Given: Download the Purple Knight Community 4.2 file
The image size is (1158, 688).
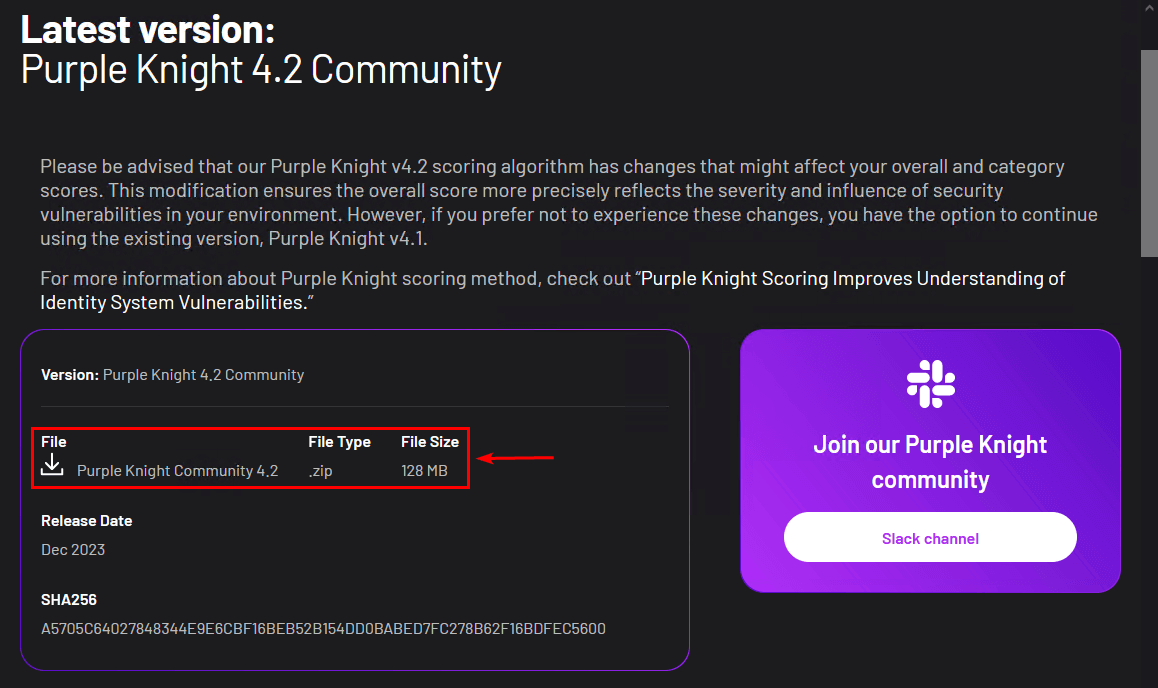Looking at the screenshot, I should coord(177,471).
